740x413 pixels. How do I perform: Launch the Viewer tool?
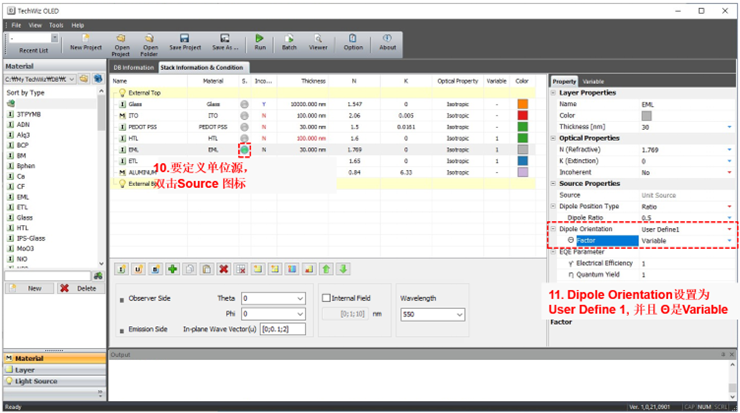coord(318,39)
